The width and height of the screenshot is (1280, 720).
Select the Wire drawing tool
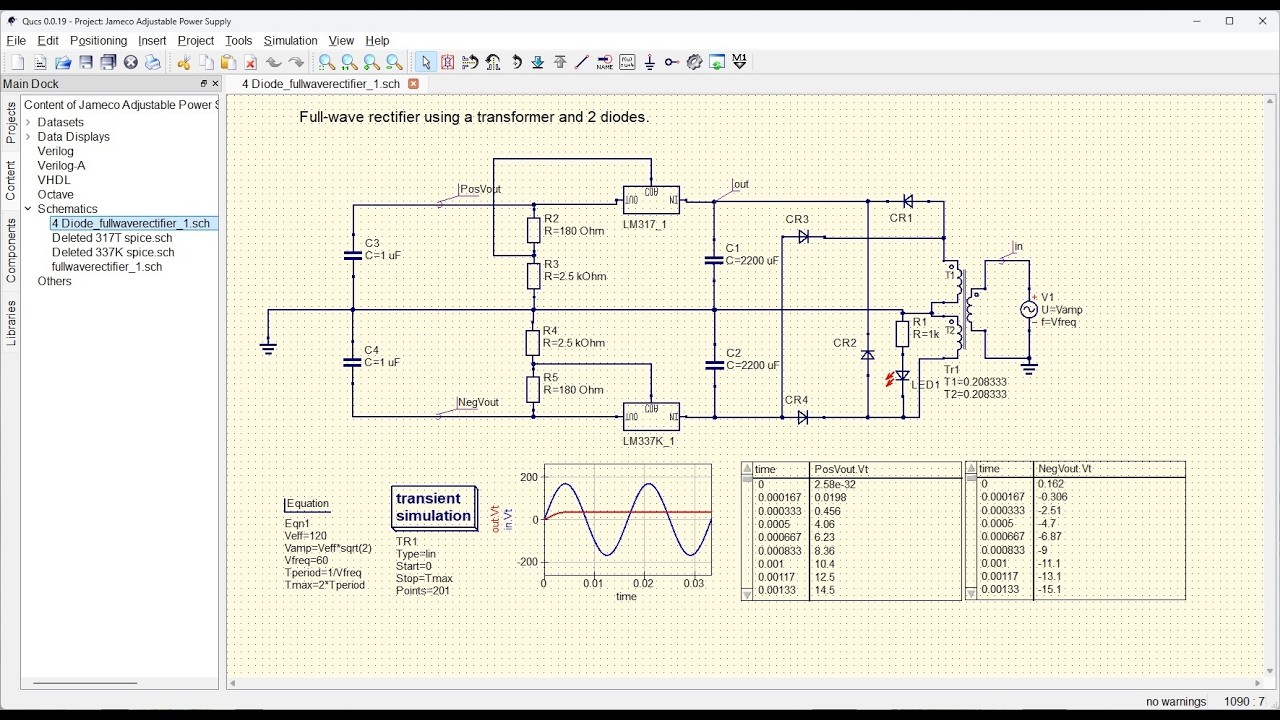(x=582, y=62)
